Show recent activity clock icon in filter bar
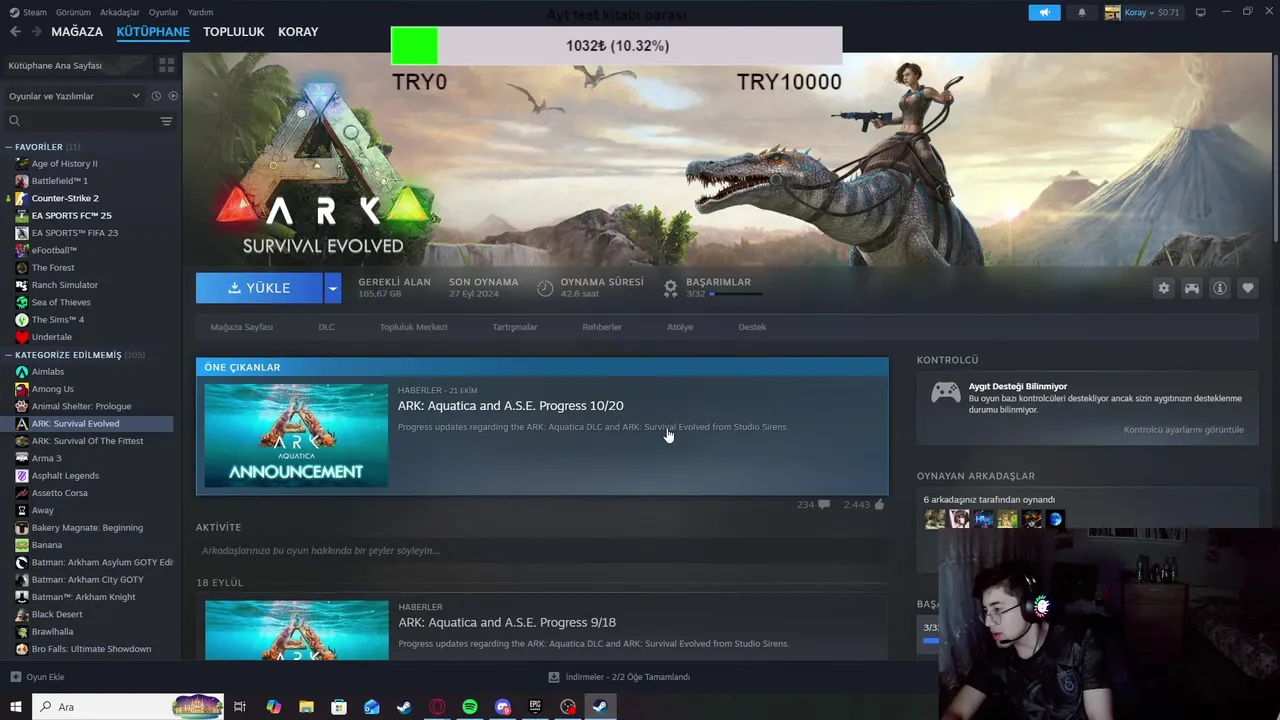This screenshot has height=720, width=1280. pos(156,96)
